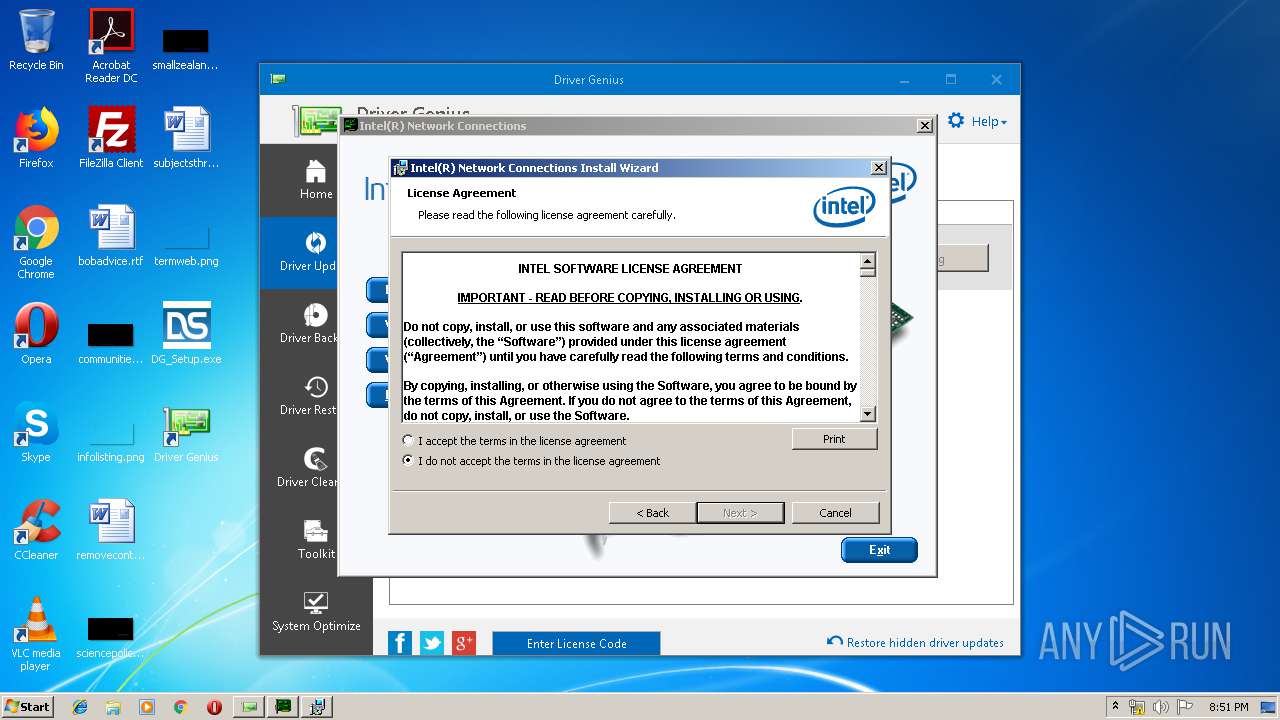Click the Print button in the wizard
1280x720 pixels.
click(834, 439)
